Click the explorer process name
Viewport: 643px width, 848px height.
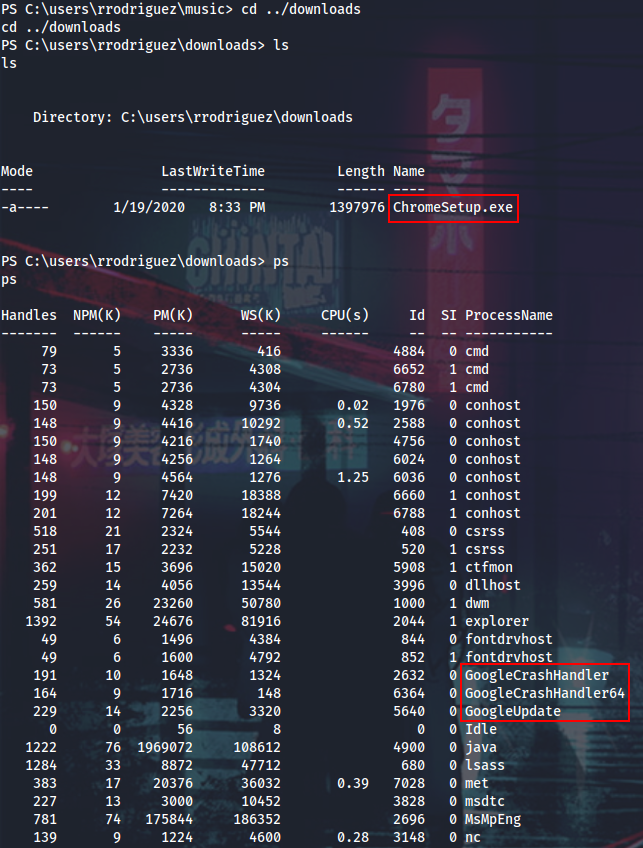click(497, 621)
